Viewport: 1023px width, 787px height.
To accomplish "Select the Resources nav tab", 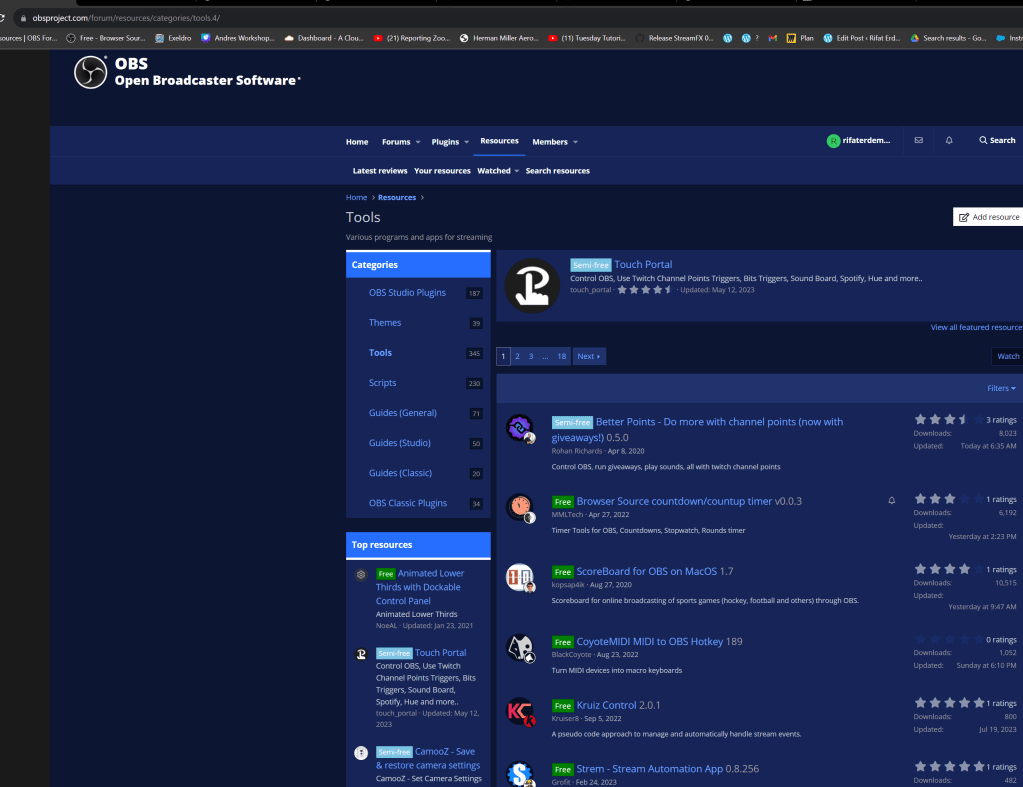I will pyautogui.click(x=499, y=141).
